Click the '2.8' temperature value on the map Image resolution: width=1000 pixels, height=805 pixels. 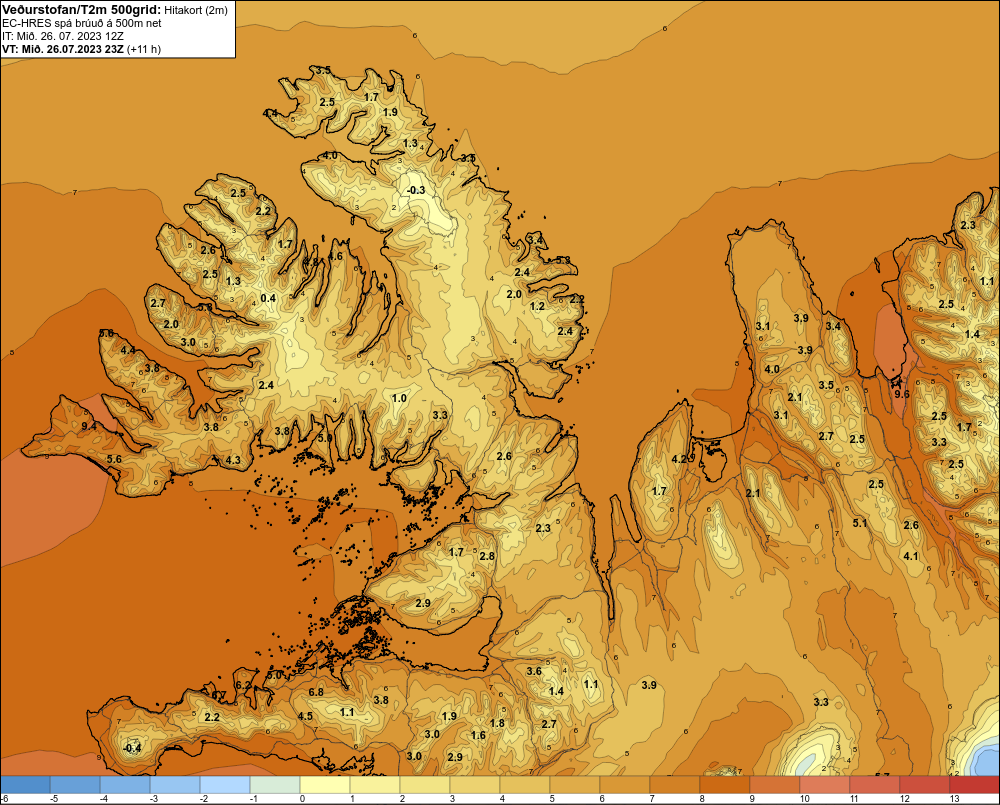point(487,556)
